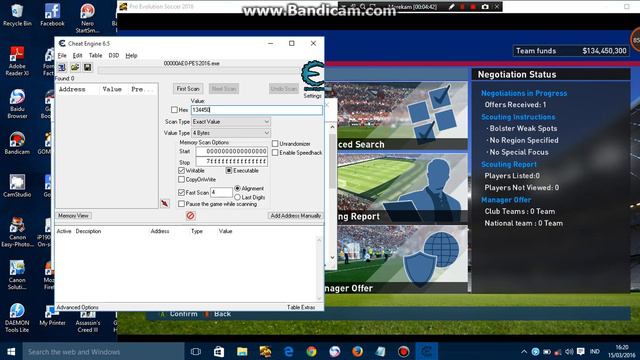Toggle the Fast Scan checkbox

(x=182, y=192)
